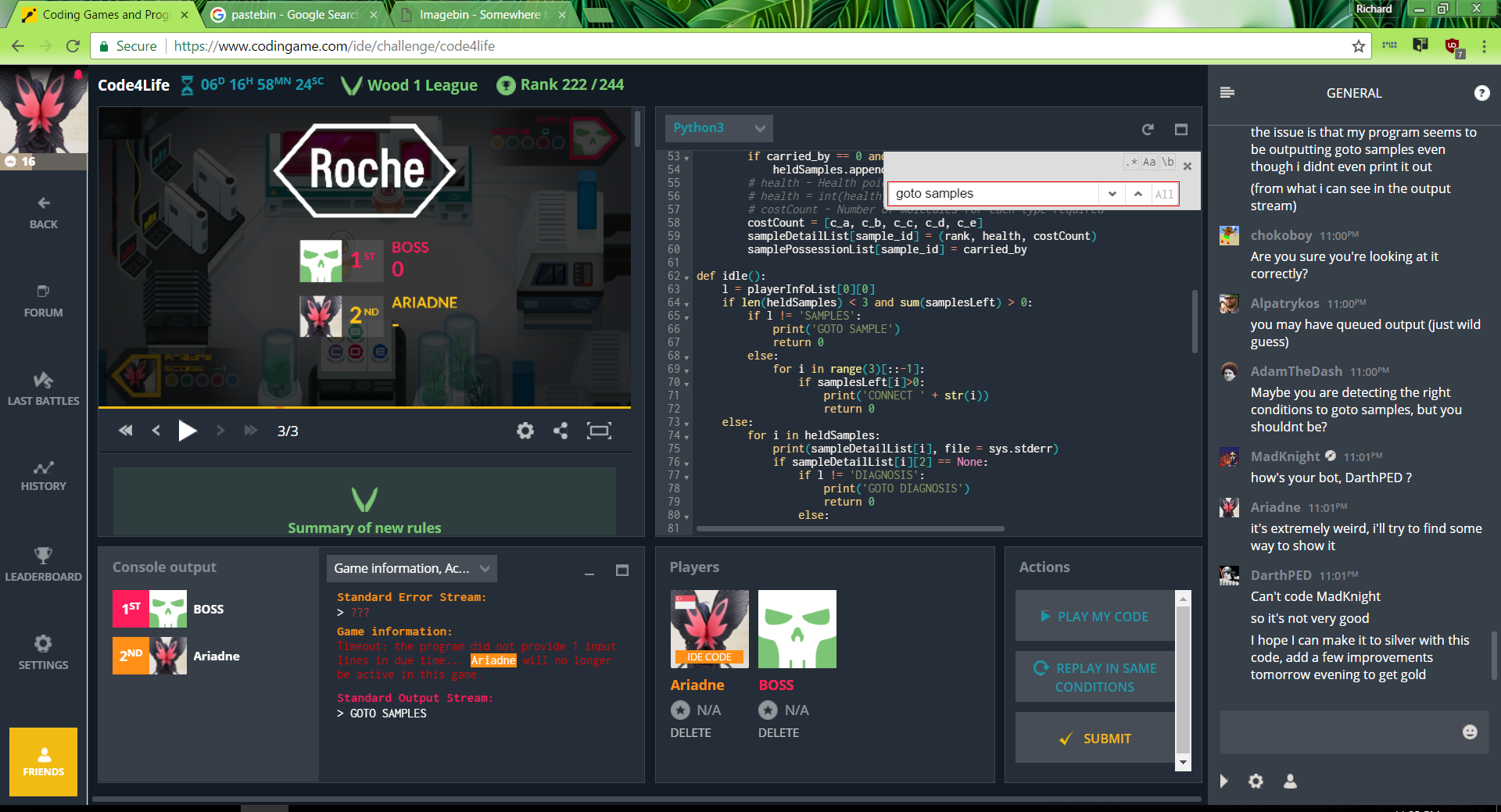Viewport: 1501px width, 812px height.
Task: Toggle whole word search \b option
Action: coord(1167,163)
